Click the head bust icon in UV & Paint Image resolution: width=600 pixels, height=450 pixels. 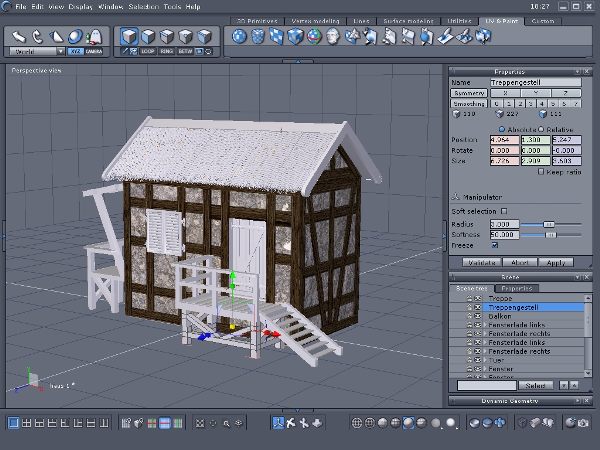click(333, 37)
